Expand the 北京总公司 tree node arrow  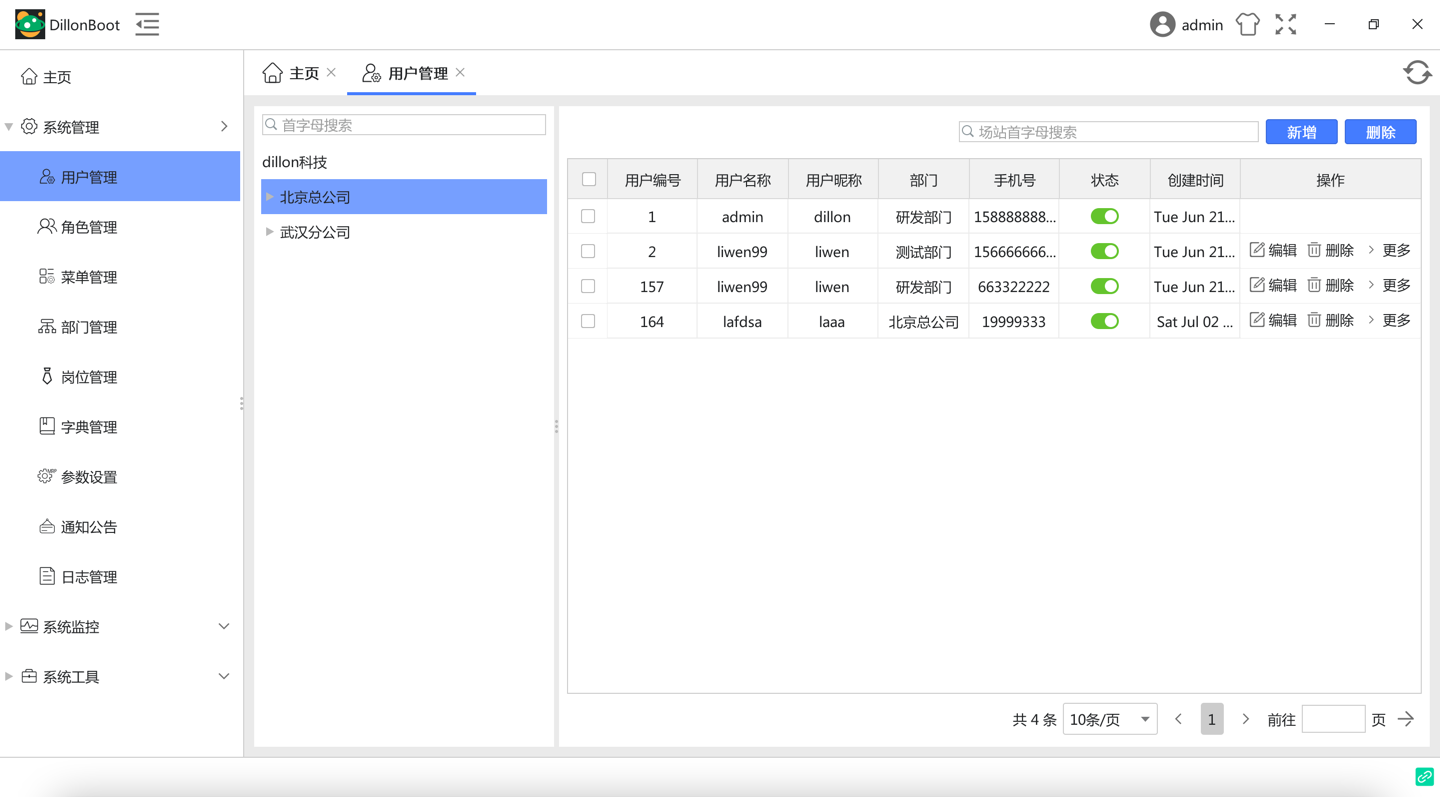[x=269, y=197]
